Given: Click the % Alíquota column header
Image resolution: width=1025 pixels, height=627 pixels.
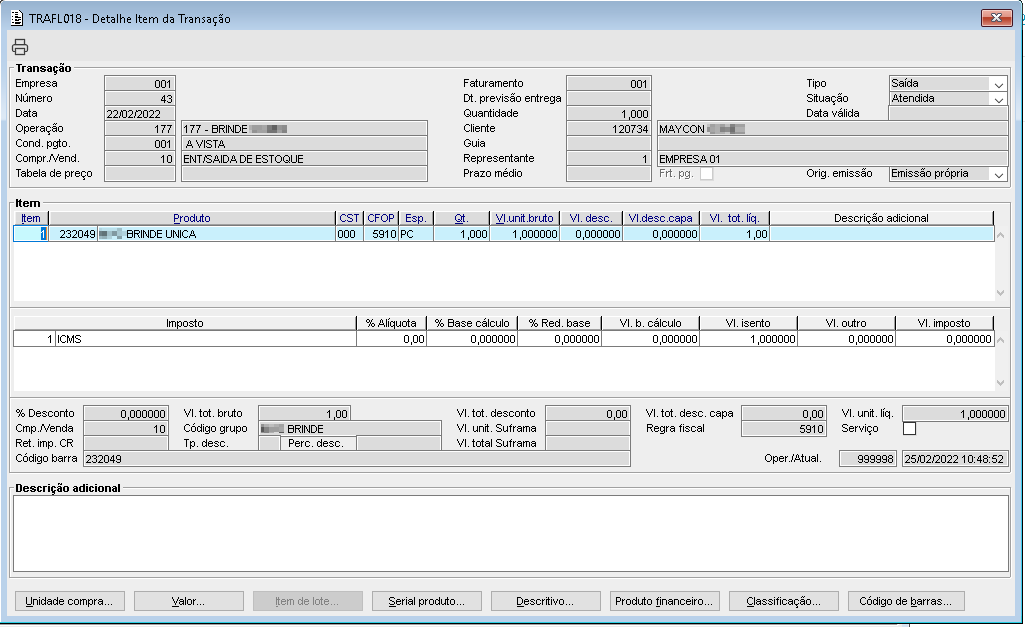Looking at the screenshot, I should 392,323.
